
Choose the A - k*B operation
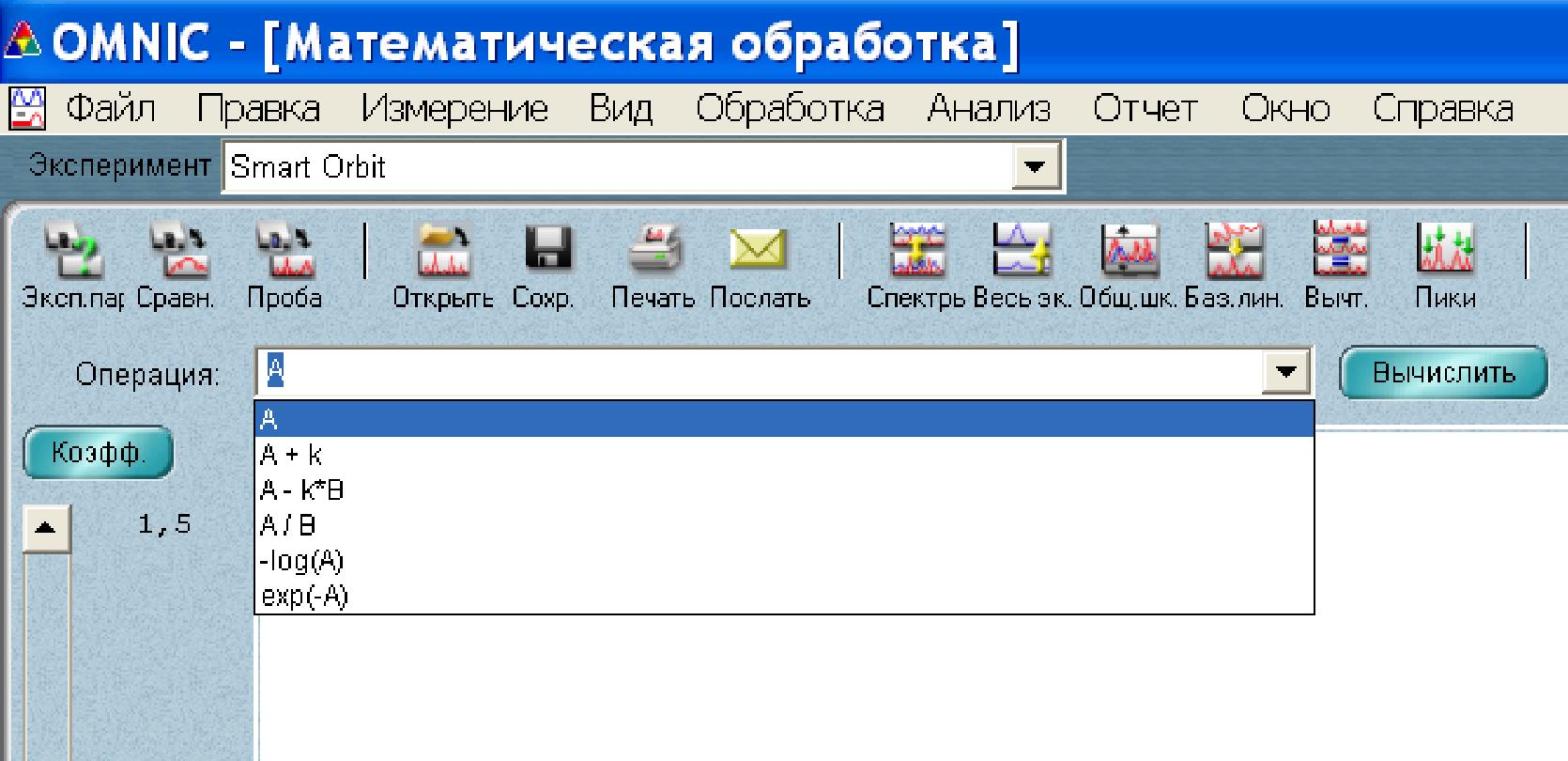point(784,490)
